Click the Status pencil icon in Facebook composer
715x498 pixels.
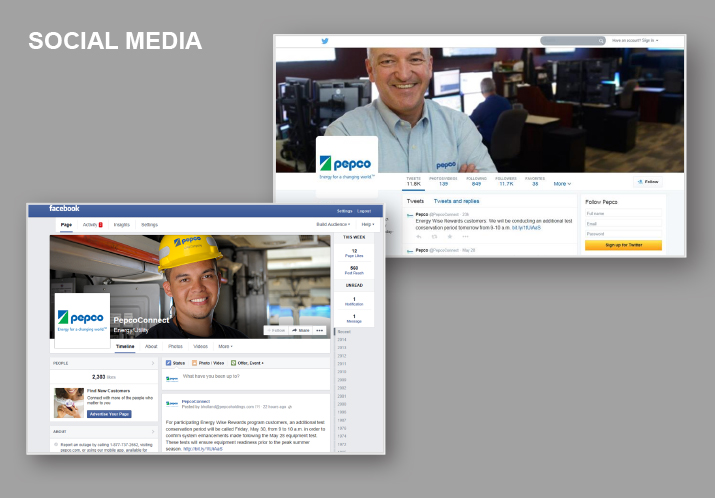tap(168, 363)
